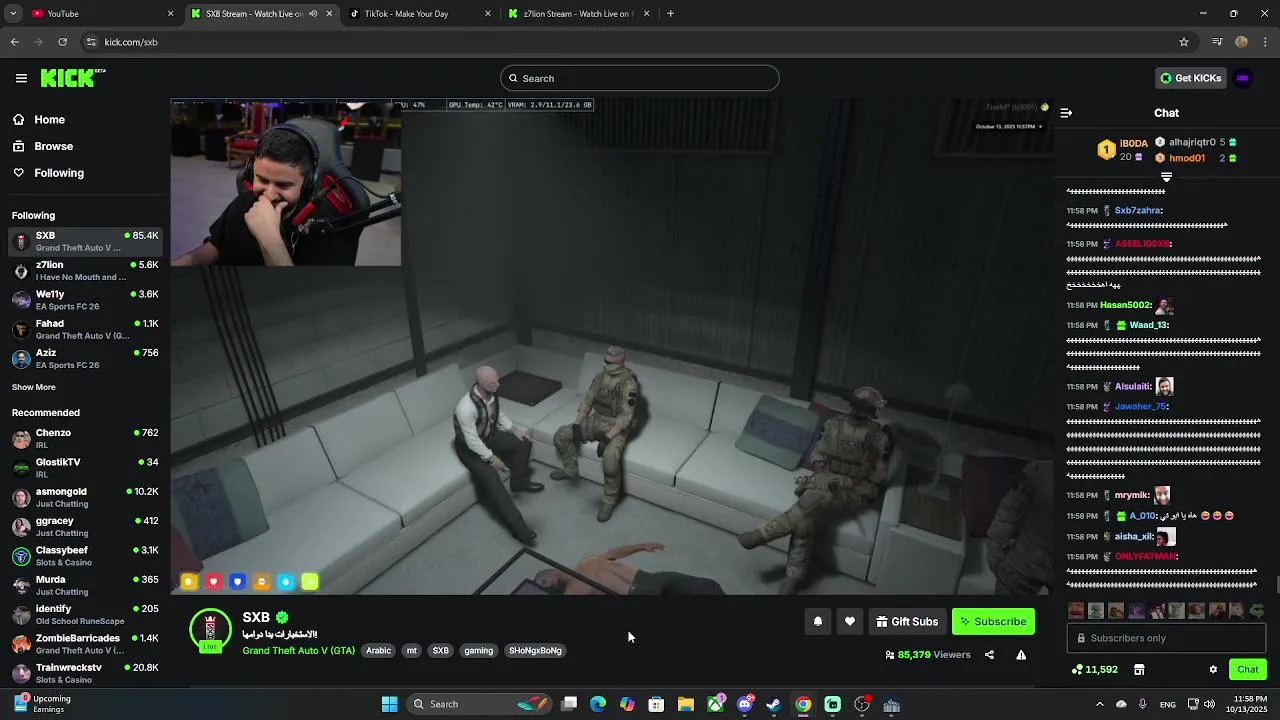Image resolution: width=1280 pixels, height=720 pixels.
Task: Click the Subscribers only chat input
Action: [x=1166, y=638]
